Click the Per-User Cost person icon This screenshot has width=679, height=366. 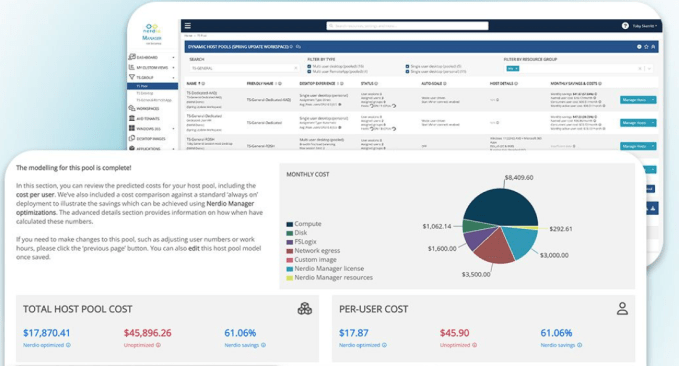(x=622, y=308)
